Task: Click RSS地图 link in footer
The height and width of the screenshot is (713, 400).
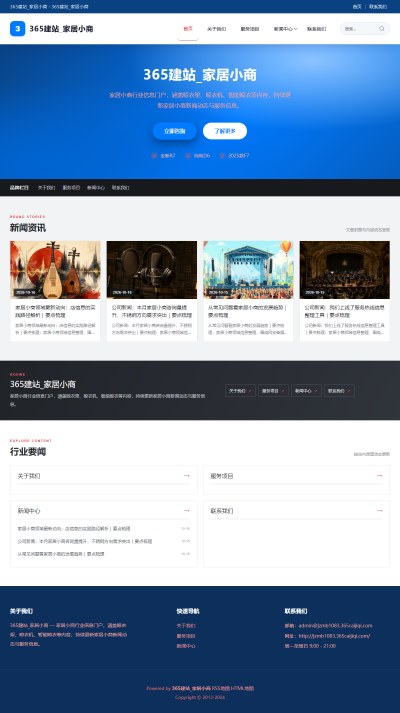Action: click(x=220, y=688)
